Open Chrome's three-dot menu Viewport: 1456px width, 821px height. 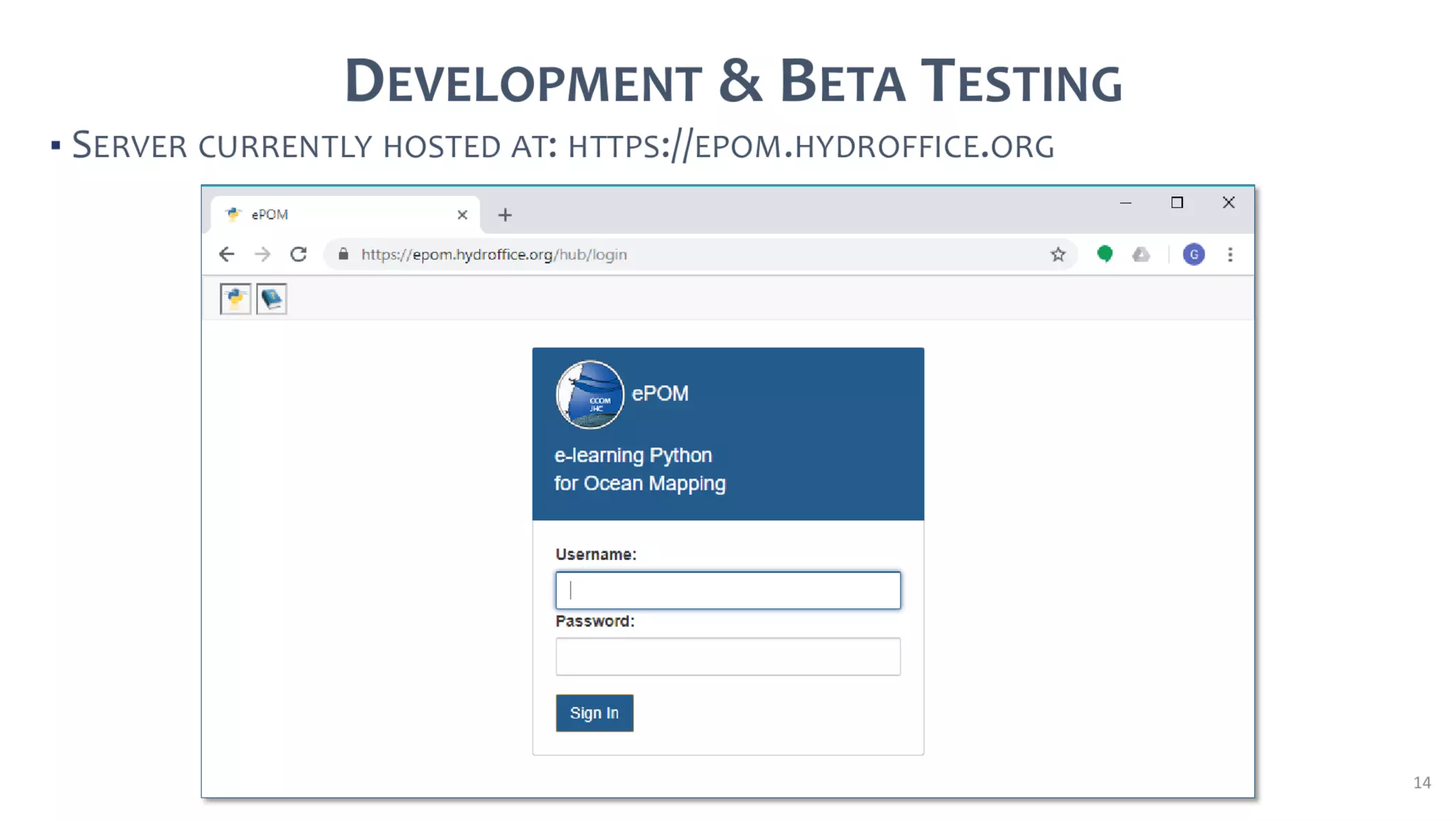tap(1230, 254)
